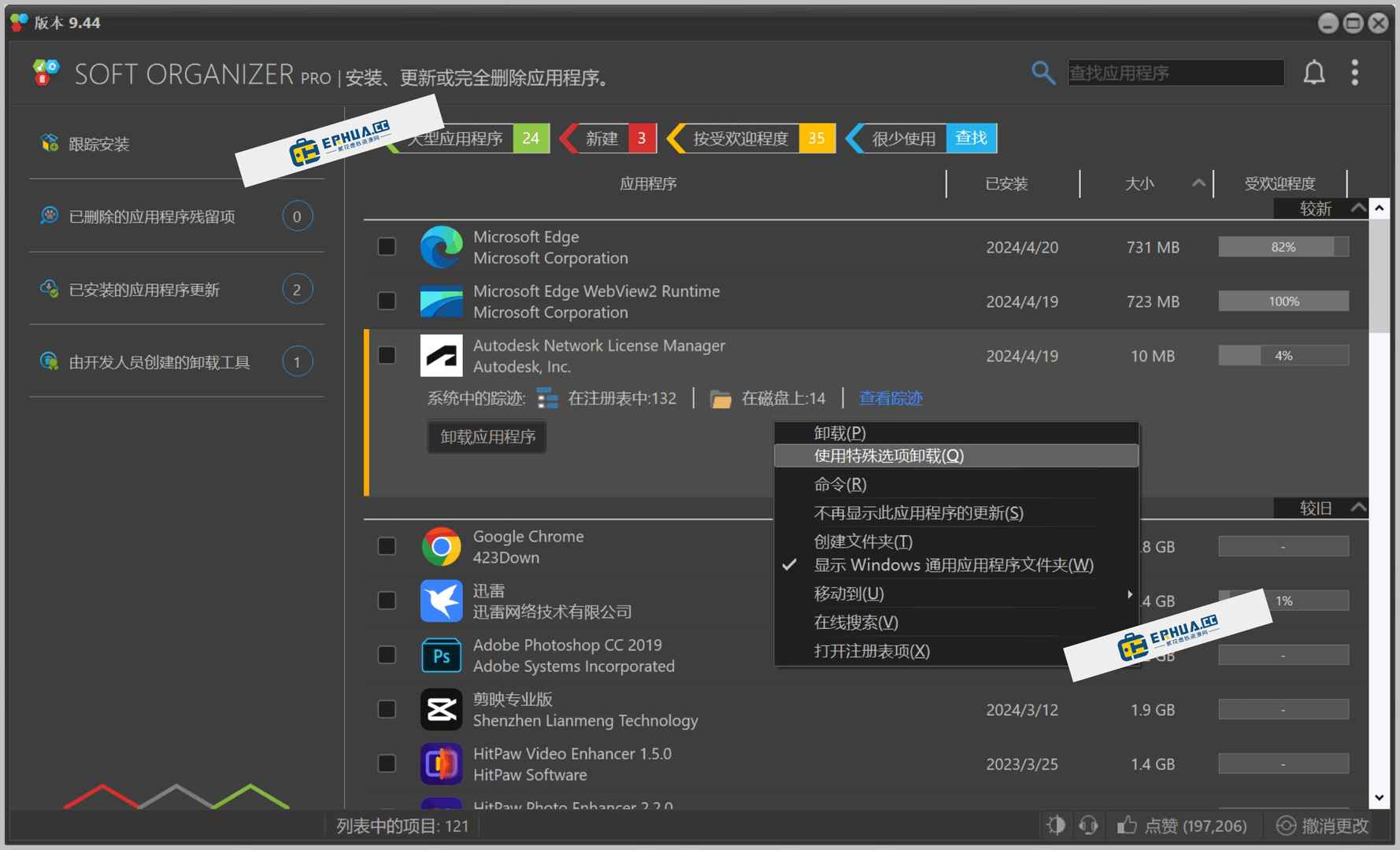Click the tracked install sidebar icon

pos(50,143)
